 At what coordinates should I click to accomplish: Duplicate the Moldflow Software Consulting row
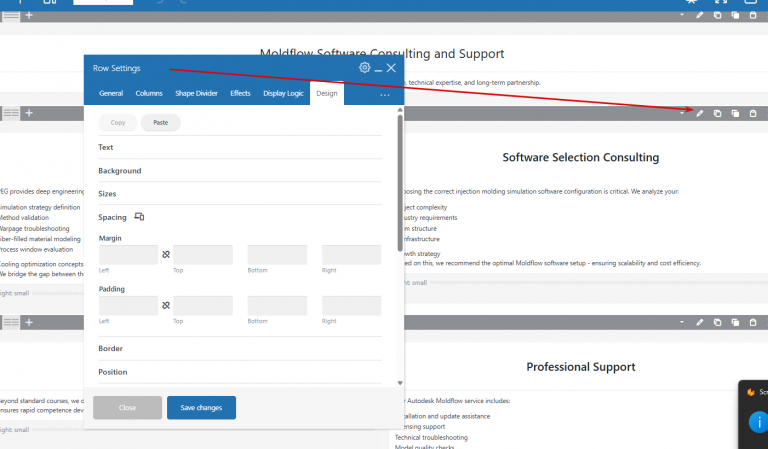[735, 15]
